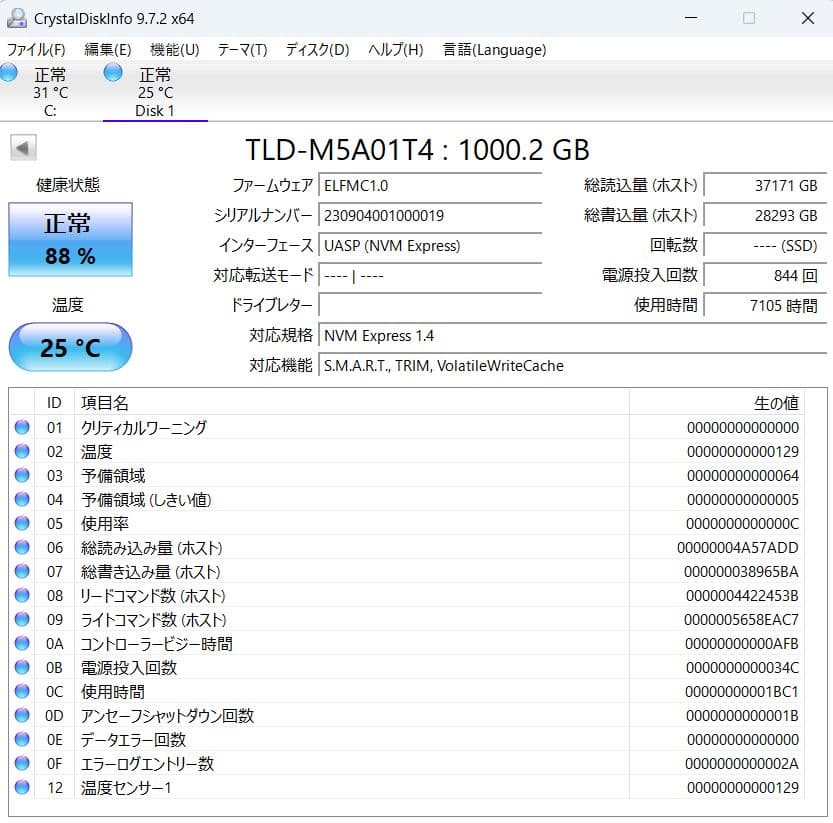Open the ファイル(F) menu
This screenshot has width=833, height=823.
(36, 49)
